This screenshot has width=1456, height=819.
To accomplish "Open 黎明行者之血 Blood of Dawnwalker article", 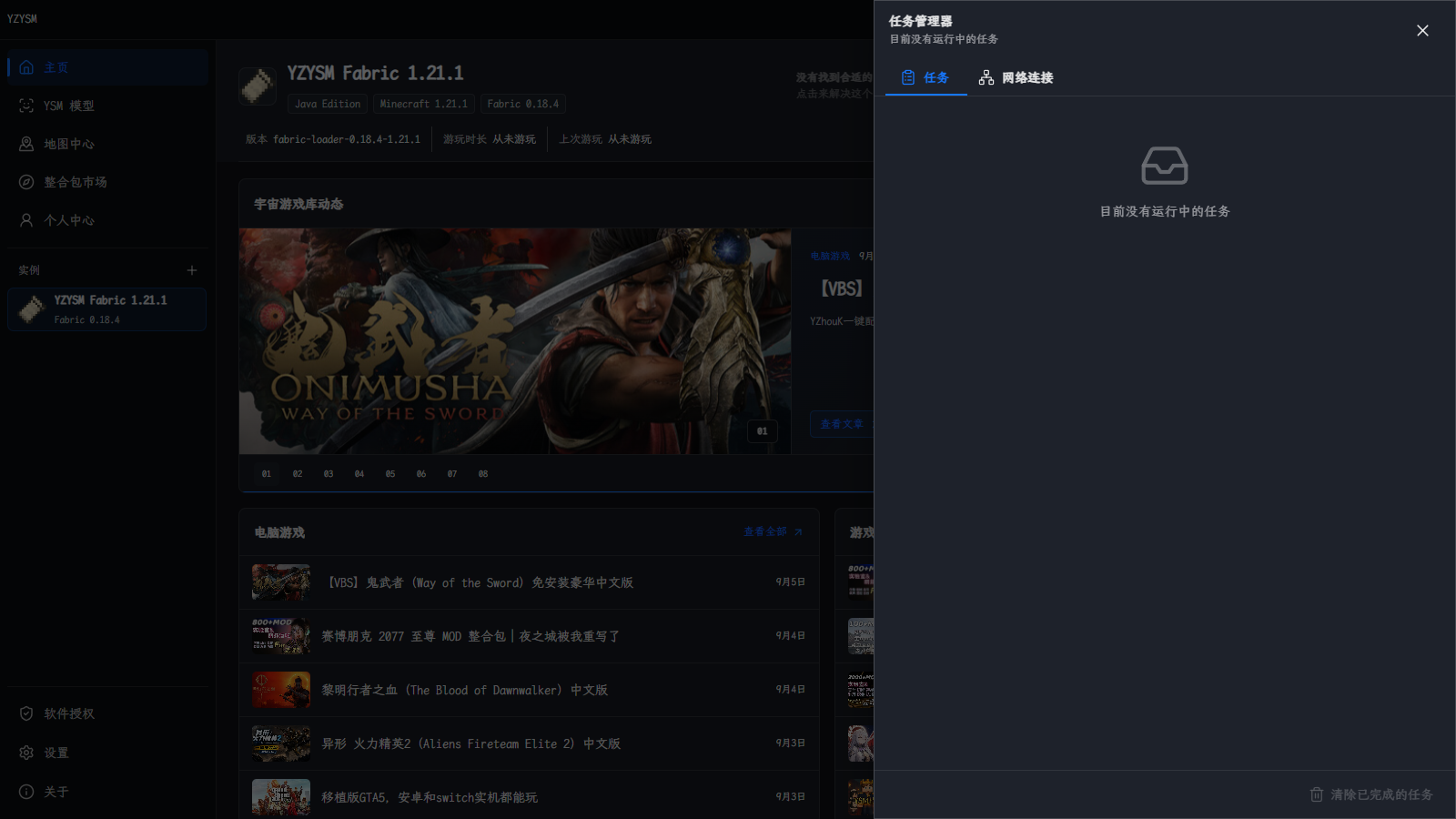I will (529, 690).
